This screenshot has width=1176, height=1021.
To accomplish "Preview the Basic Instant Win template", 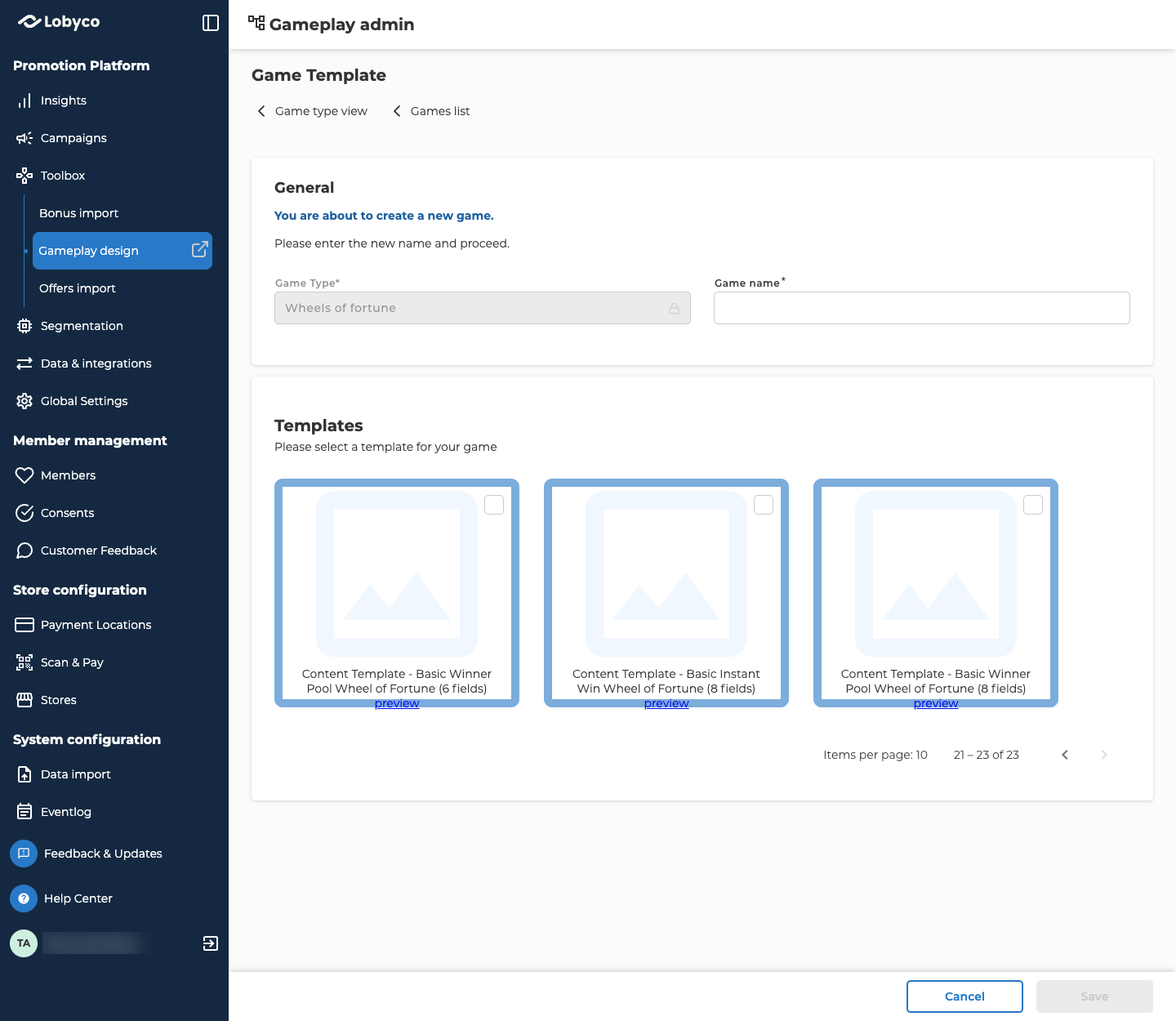I will [x=666, y=703].
